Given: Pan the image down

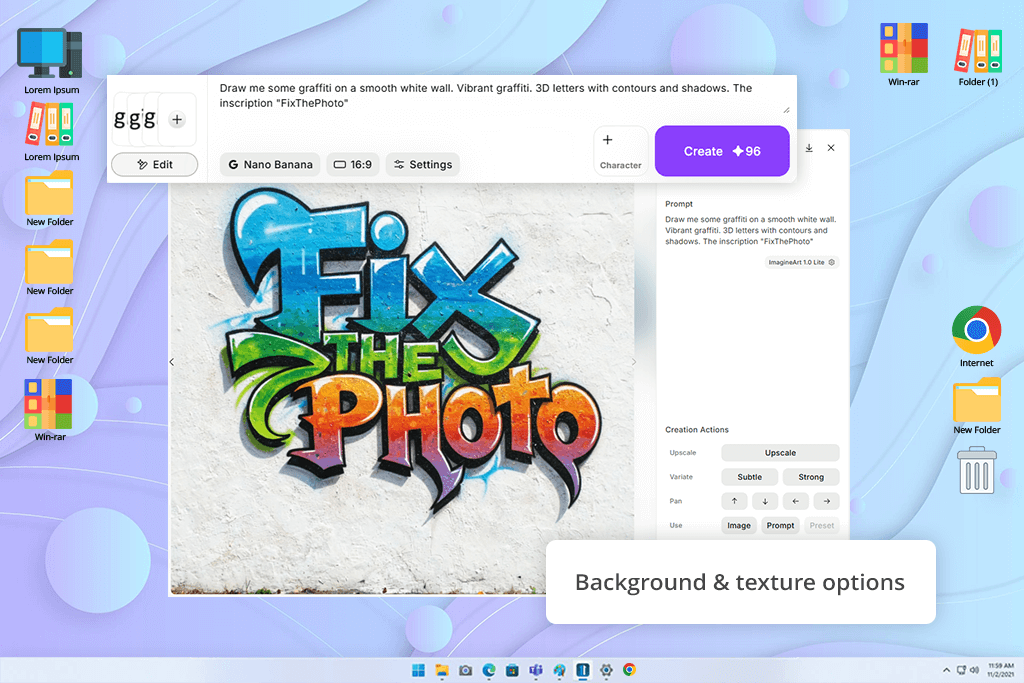Looking at the screenshot, I should tap(765, 501).
